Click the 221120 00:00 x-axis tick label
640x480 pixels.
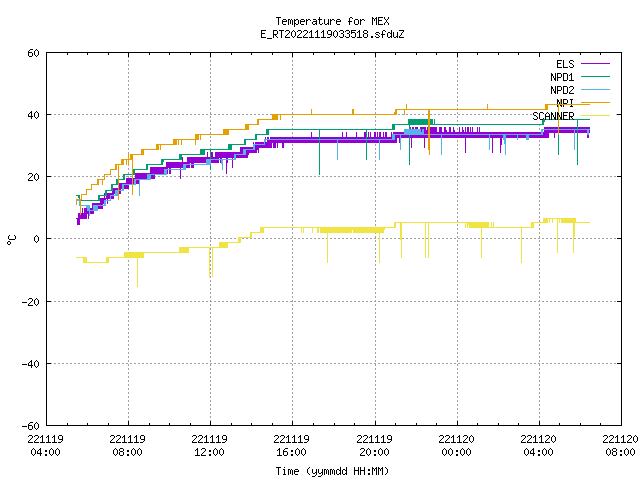point(456,446)
